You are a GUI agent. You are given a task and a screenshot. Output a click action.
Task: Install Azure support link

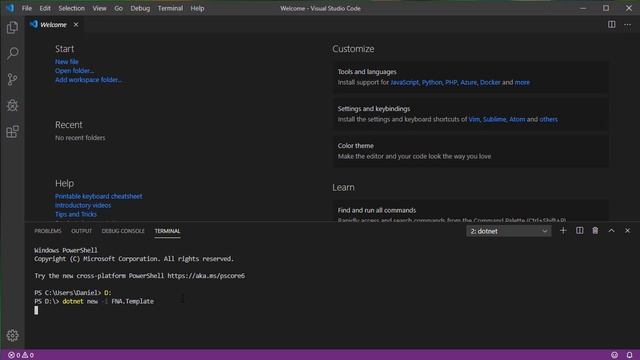point(469,82)
